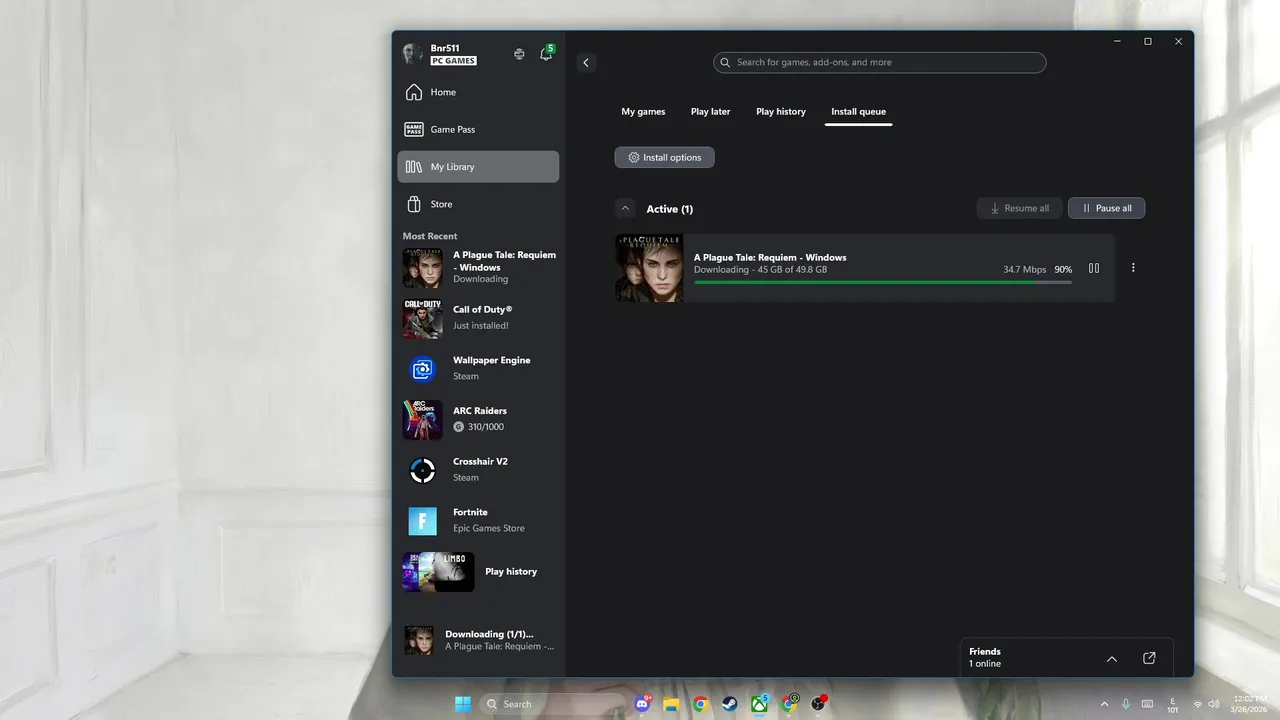Open more options for A Plague Tale download
1280x720 pixels.
(1133, 268)
